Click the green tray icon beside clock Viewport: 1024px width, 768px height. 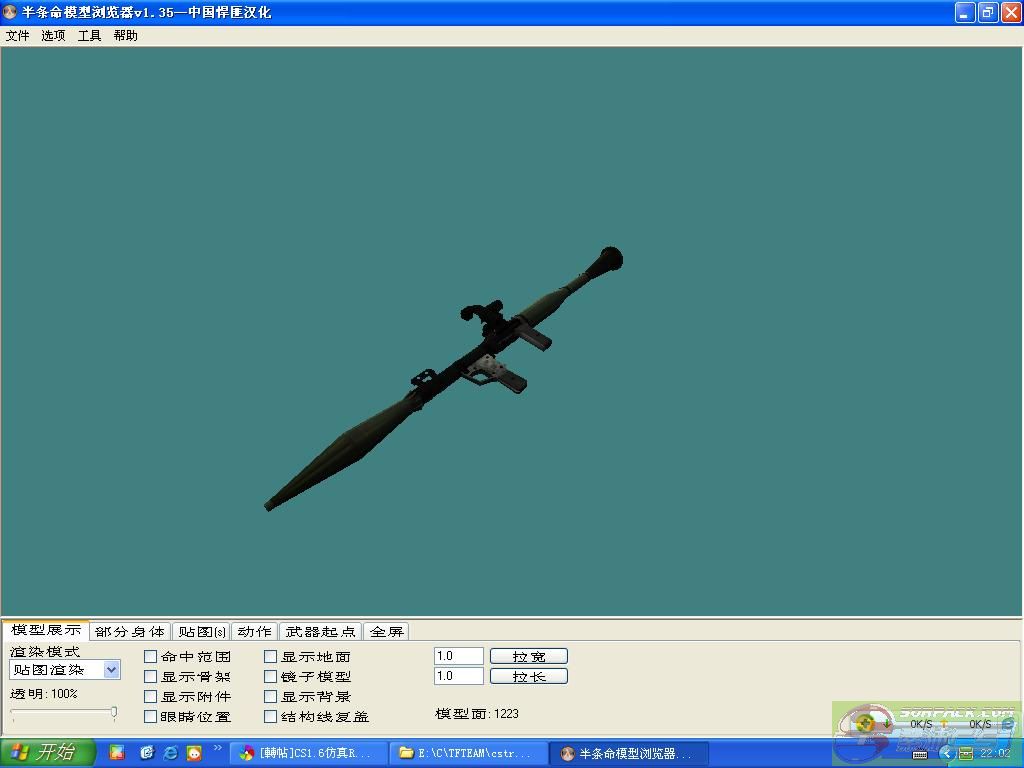point(966,753)
